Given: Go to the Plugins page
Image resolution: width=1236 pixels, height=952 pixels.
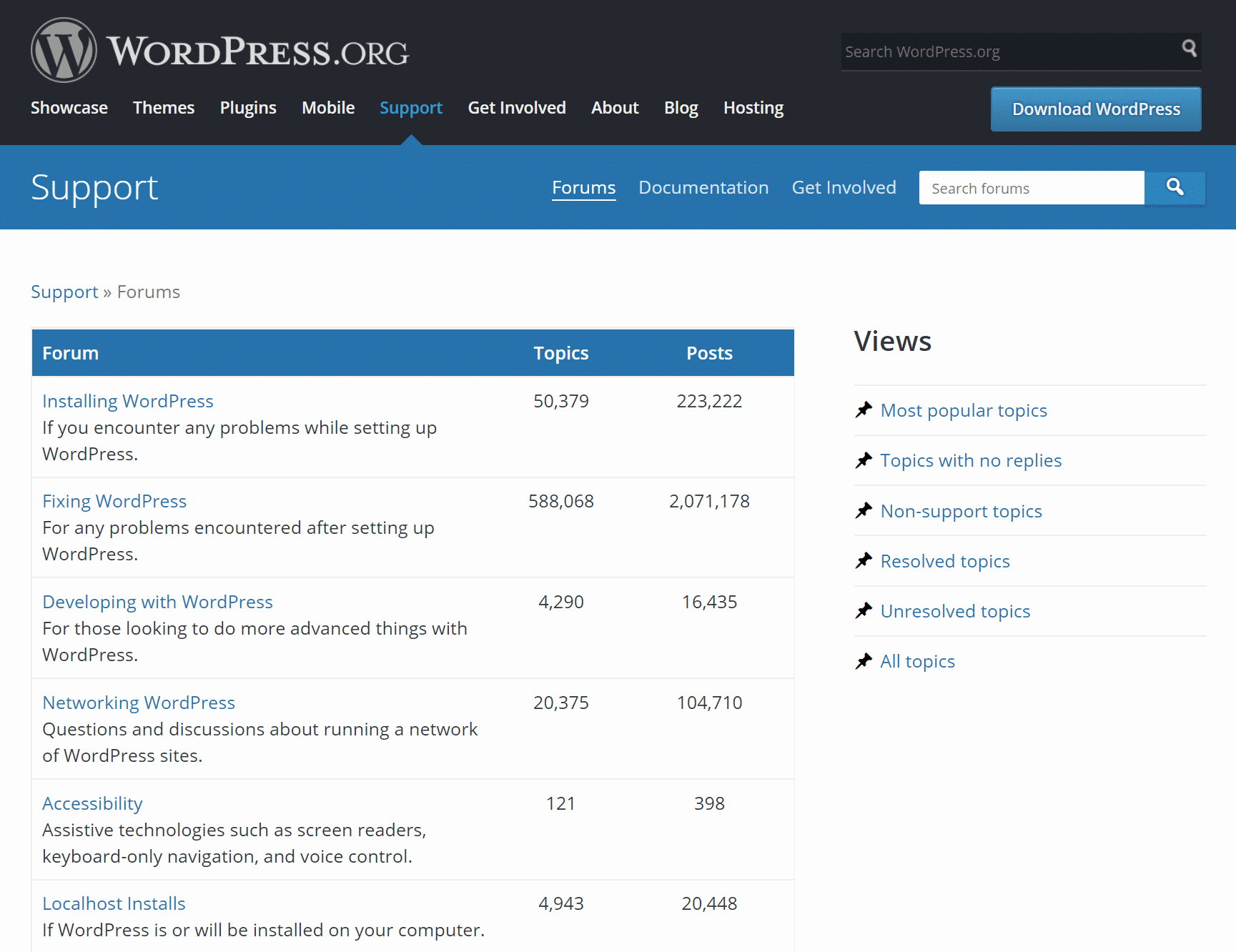Looking at the screenshot, I should [x=248, y=108].
